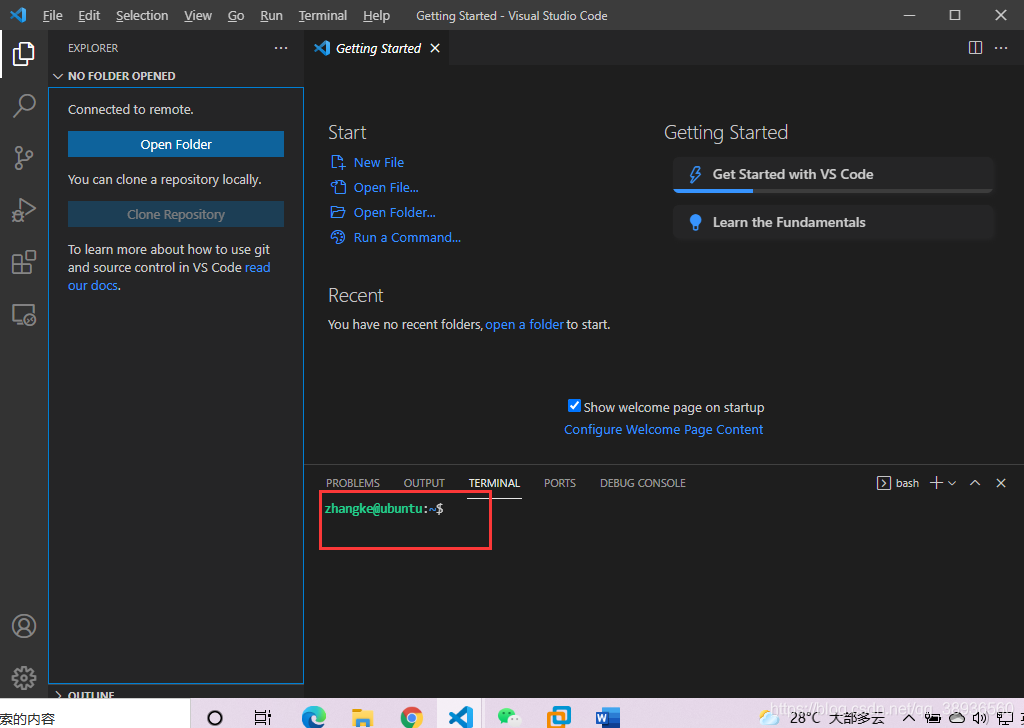Image resolution: width=1024 pixels, height=728 pixels.
Task: Open Task View on taskbar
Action: (x=263, y=718)
